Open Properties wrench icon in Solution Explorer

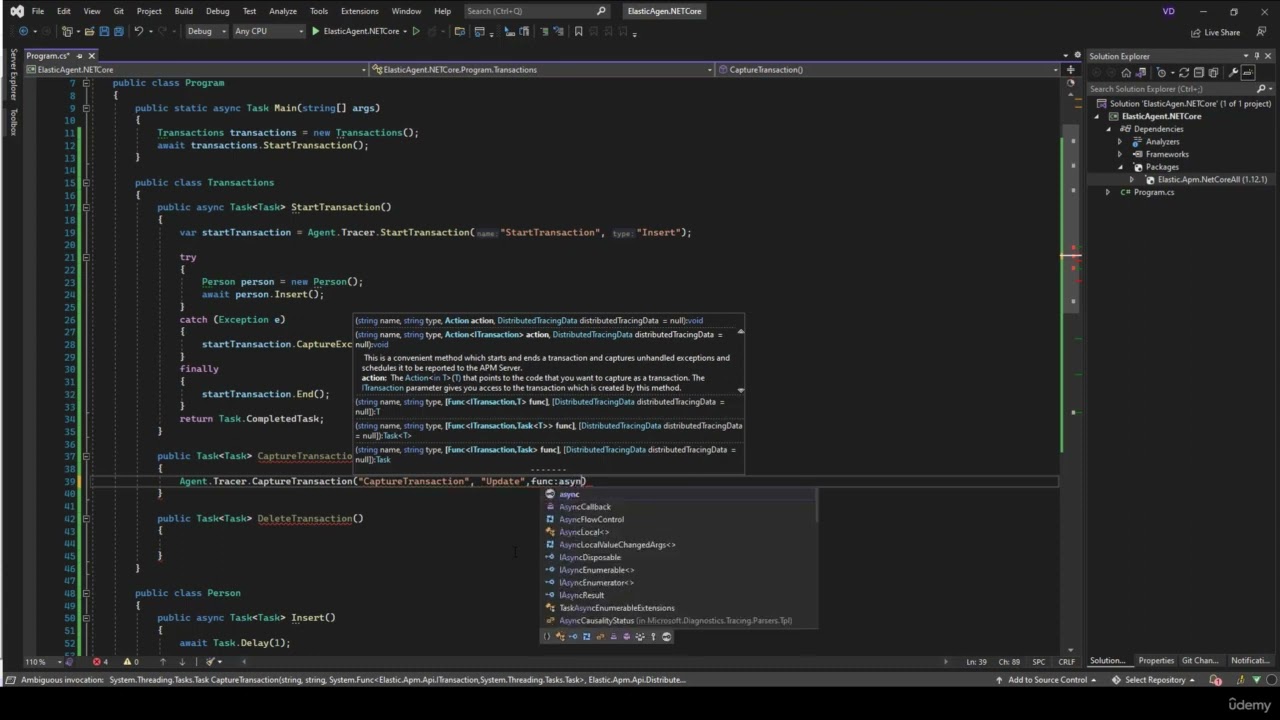1233,73
